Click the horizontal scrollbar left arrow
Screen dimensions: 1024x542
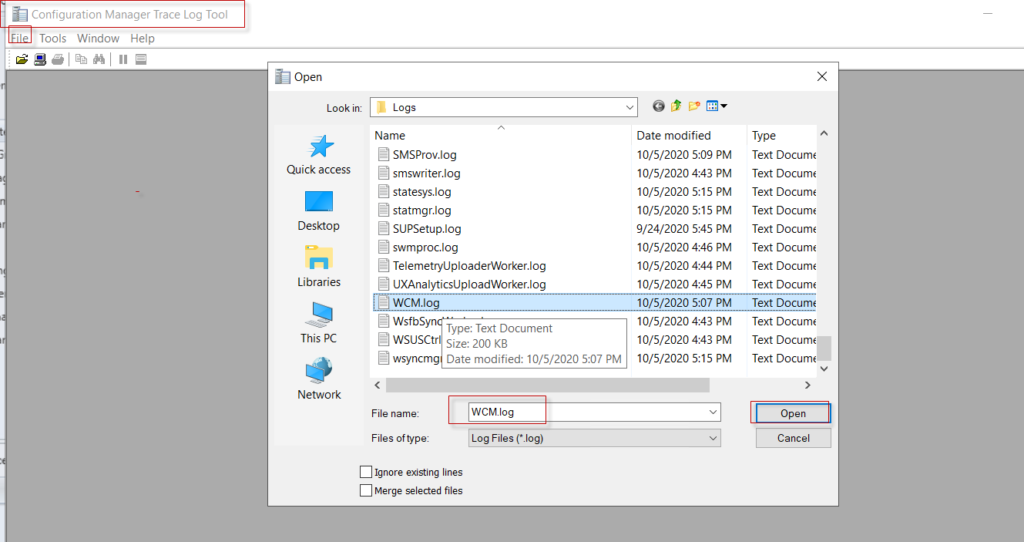(x=377, y=385)
